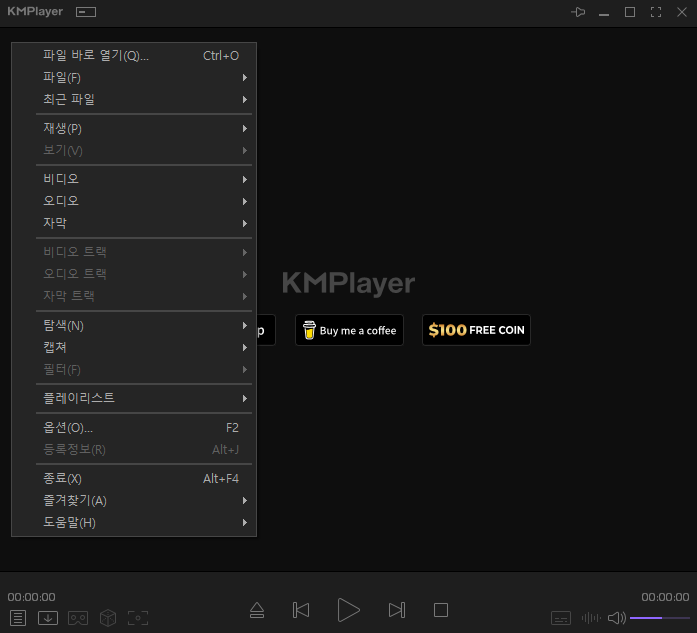Open the playlist panel icon in bottom bar
The height and width of the screenshot is (633, 697).
tap(18, 617)
